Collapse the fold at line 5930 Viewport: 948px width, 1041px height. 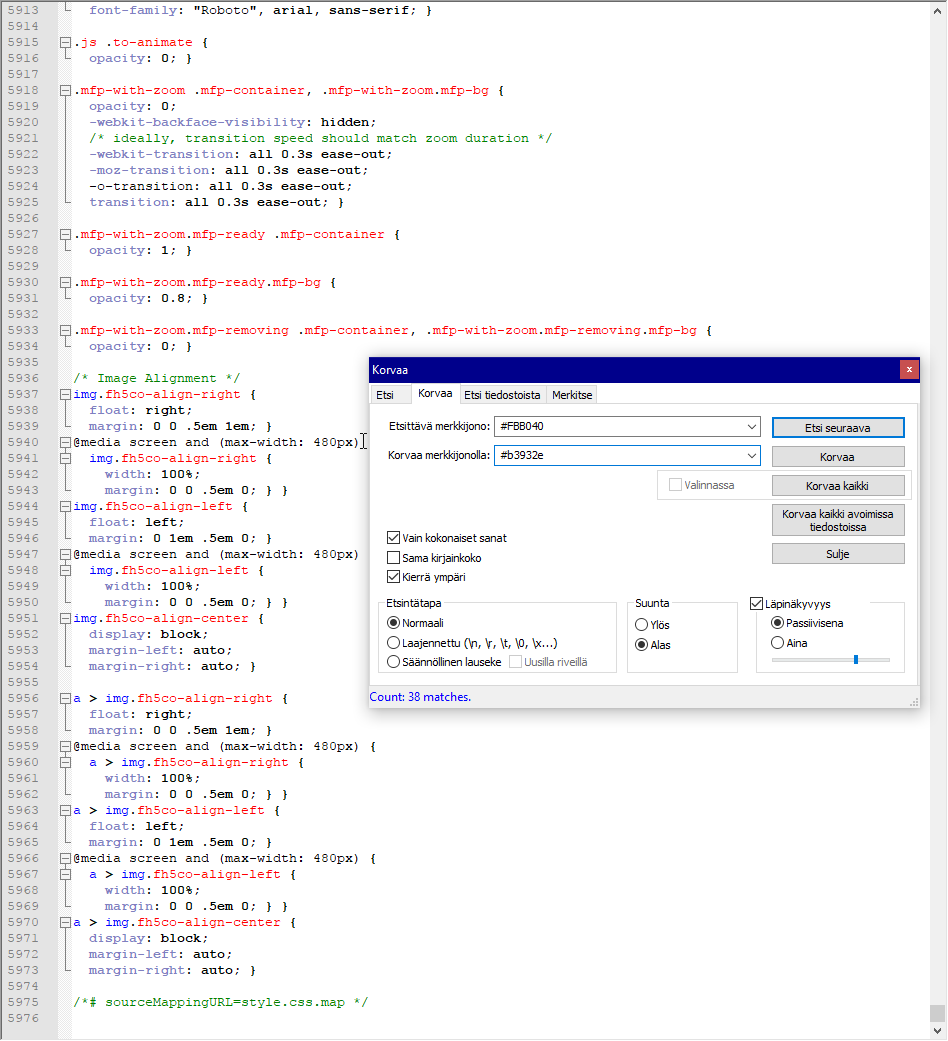65,282
